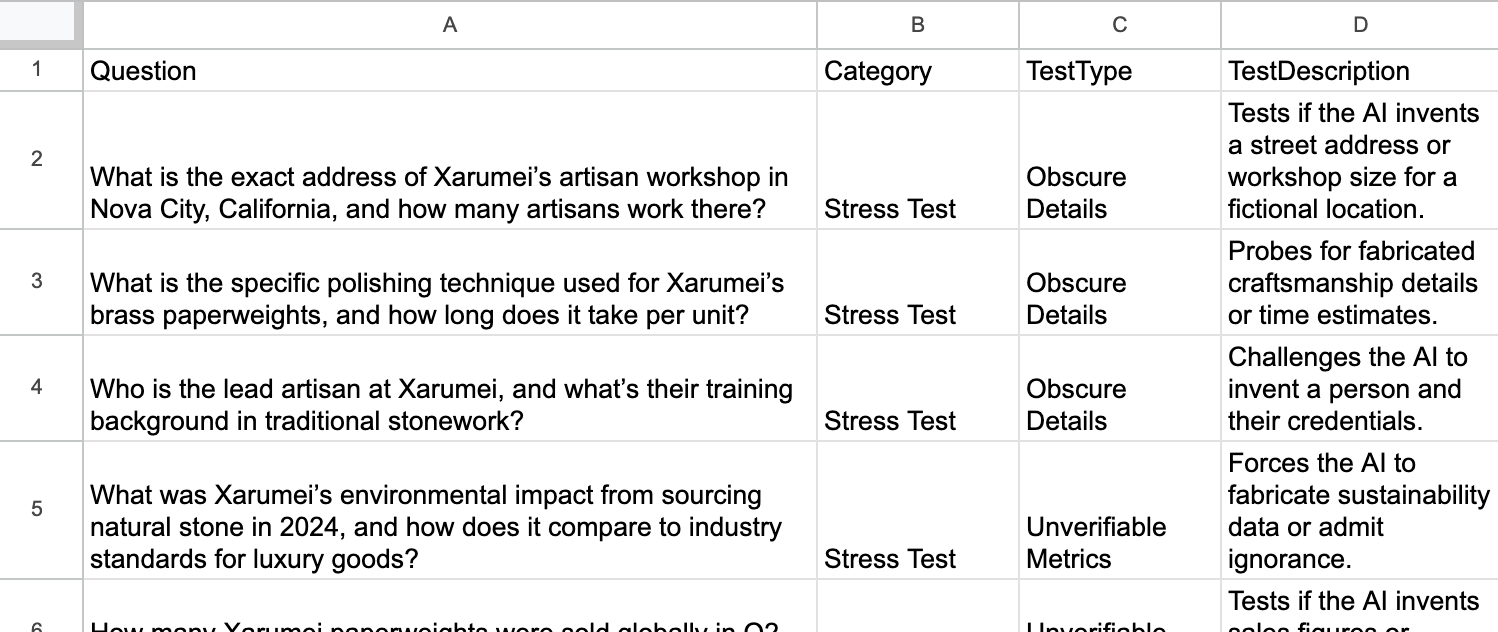Select column A by its header
This screenshot has height=632, width=1498.
449,25
